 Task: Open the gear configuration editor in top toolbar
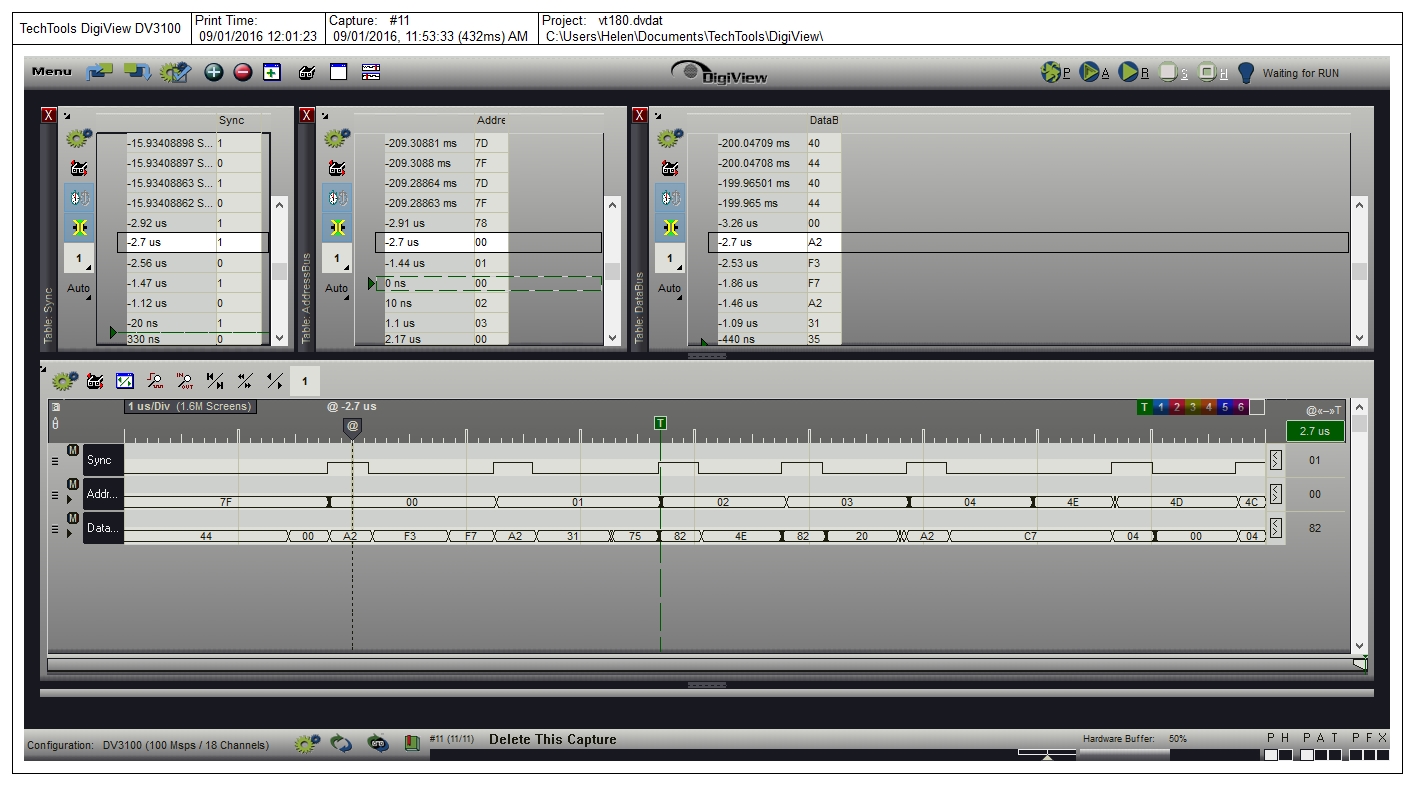tap(176, 72)
